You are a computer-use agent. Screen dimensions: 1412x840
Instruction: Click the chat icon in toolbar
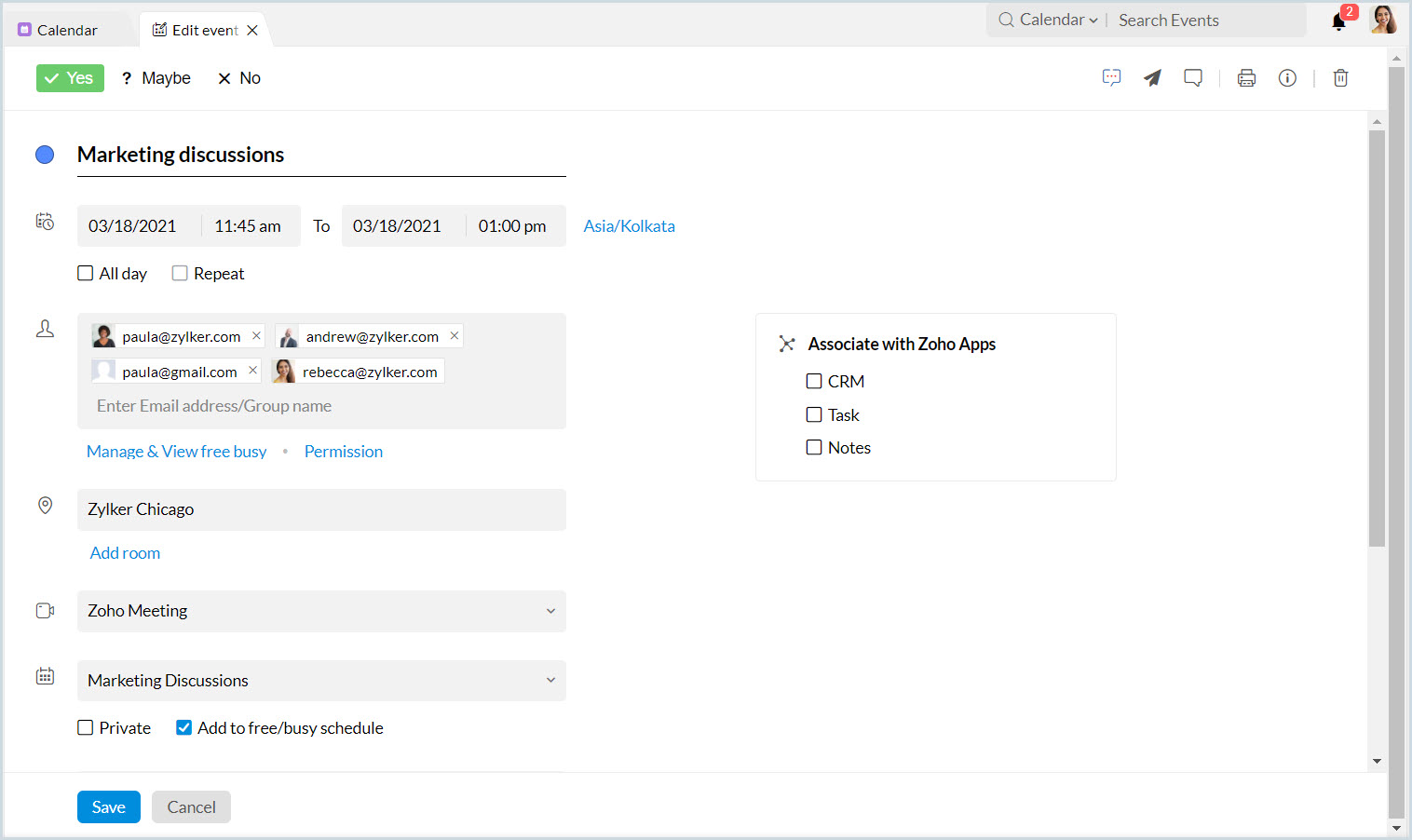(1111, 78)
